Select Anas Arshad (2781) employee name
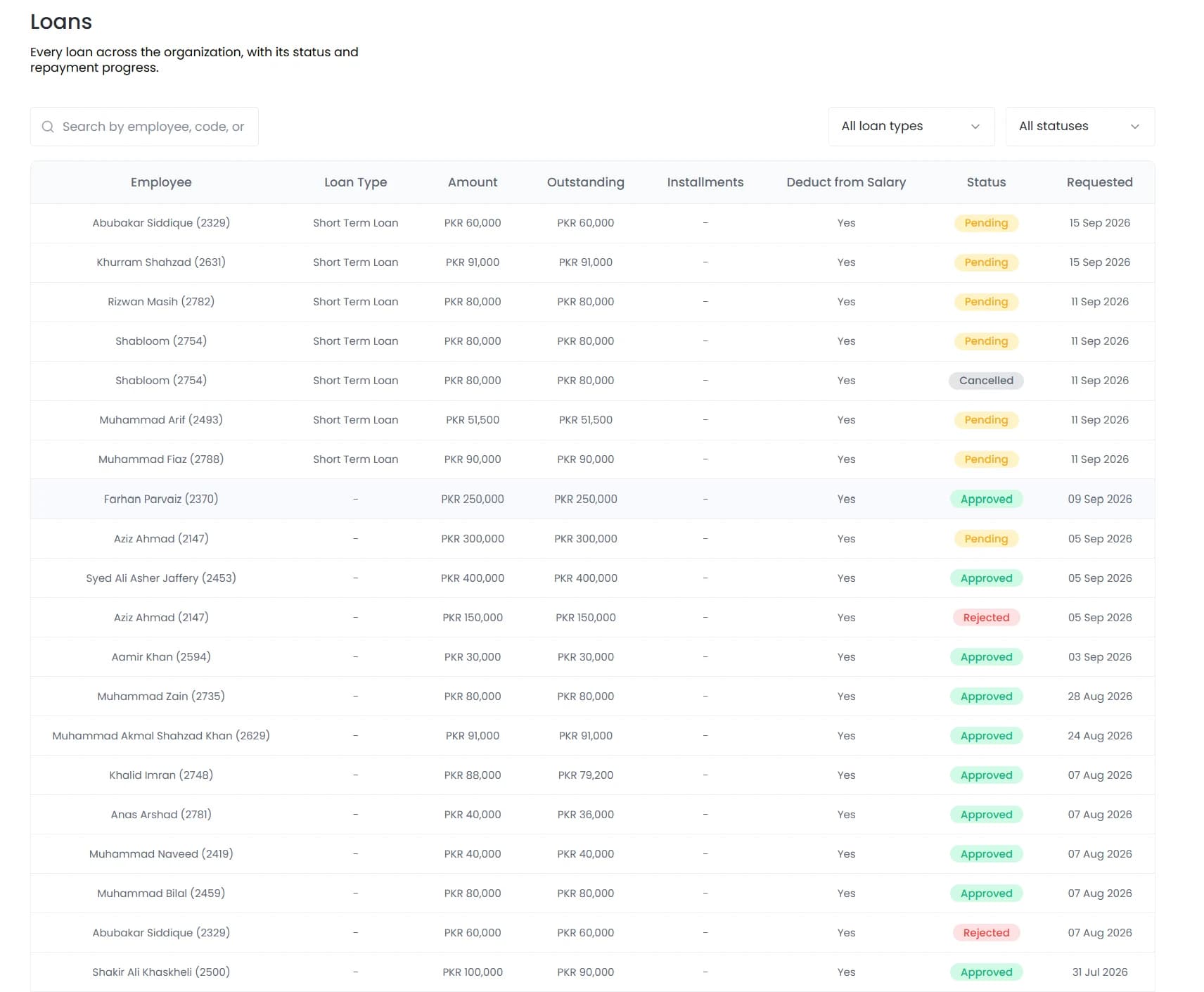The height and width of the screenshot is (992, 1204). (x=161, y=815)
